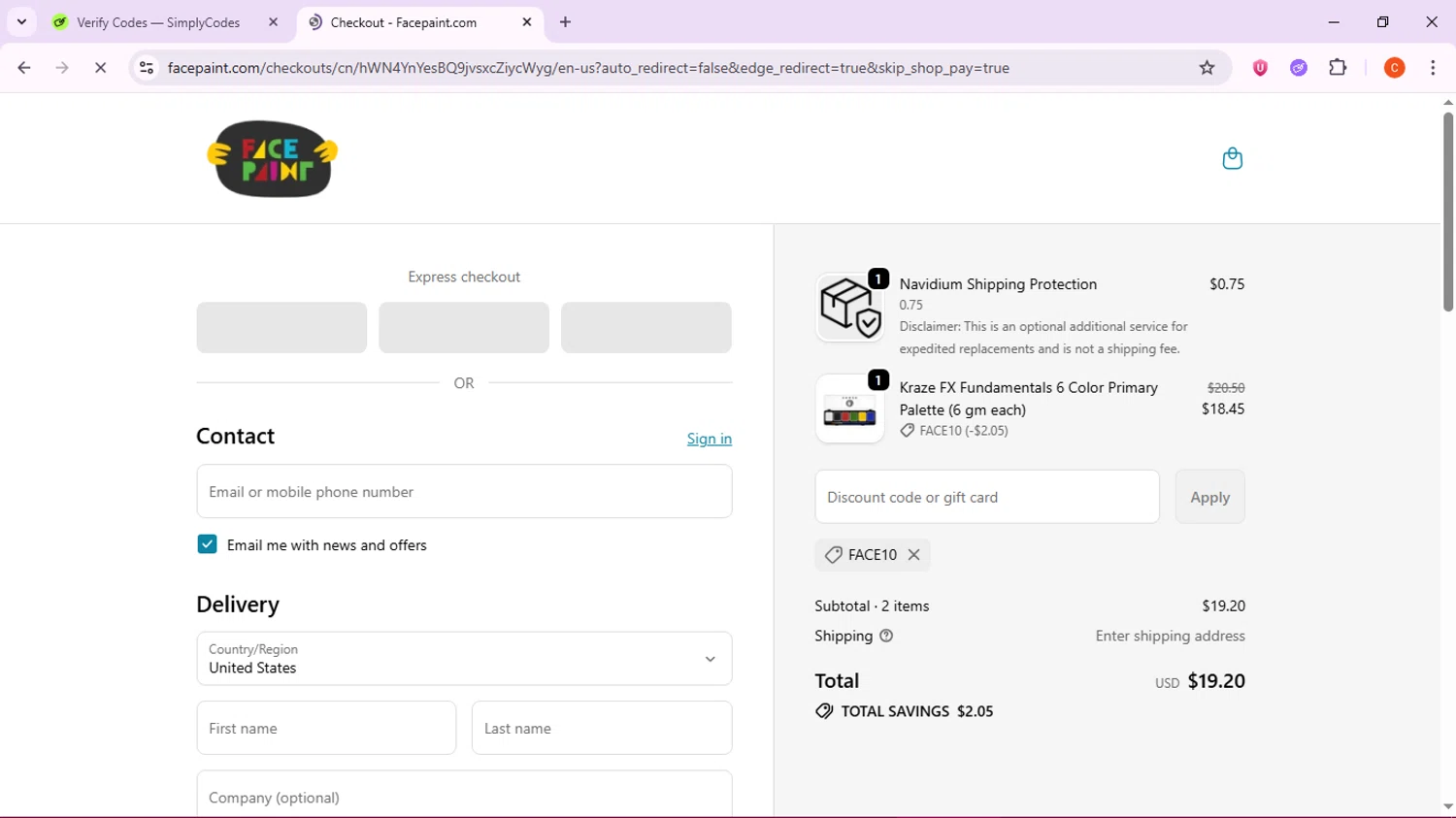
Task: Click the total savings tag icon
Action: 824,711
